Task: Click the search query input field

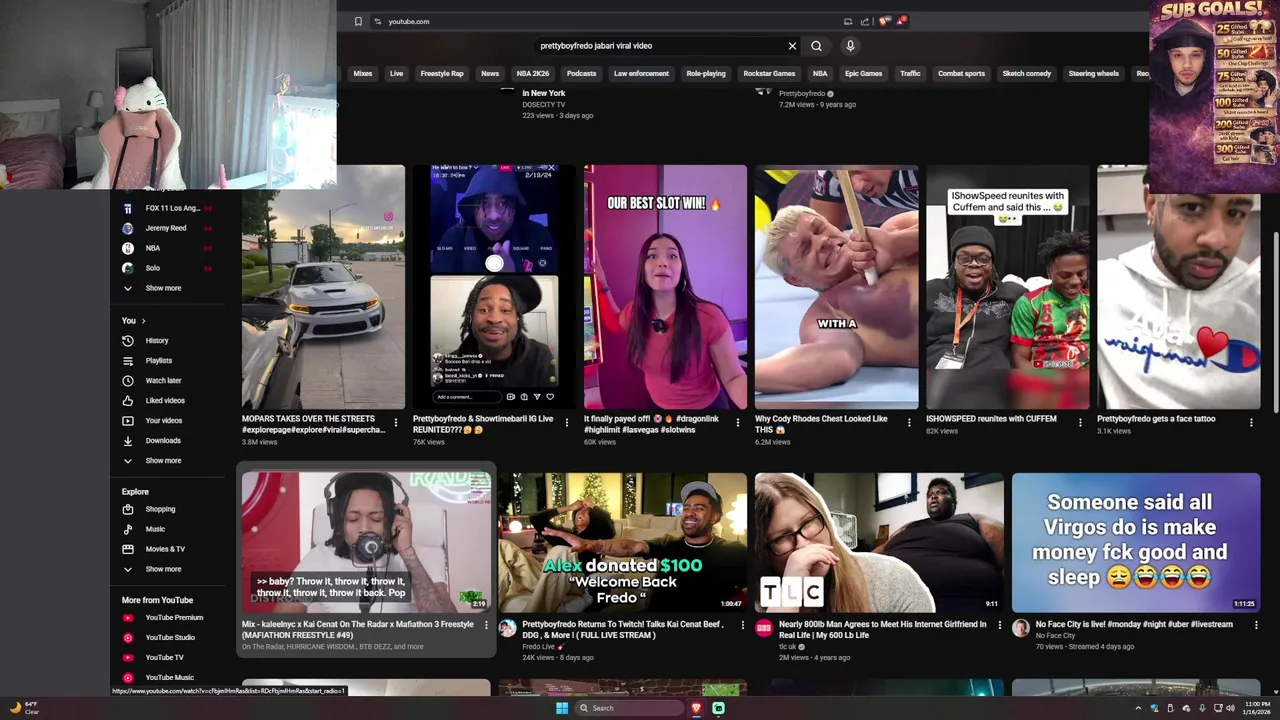Action: click(660, 46)
